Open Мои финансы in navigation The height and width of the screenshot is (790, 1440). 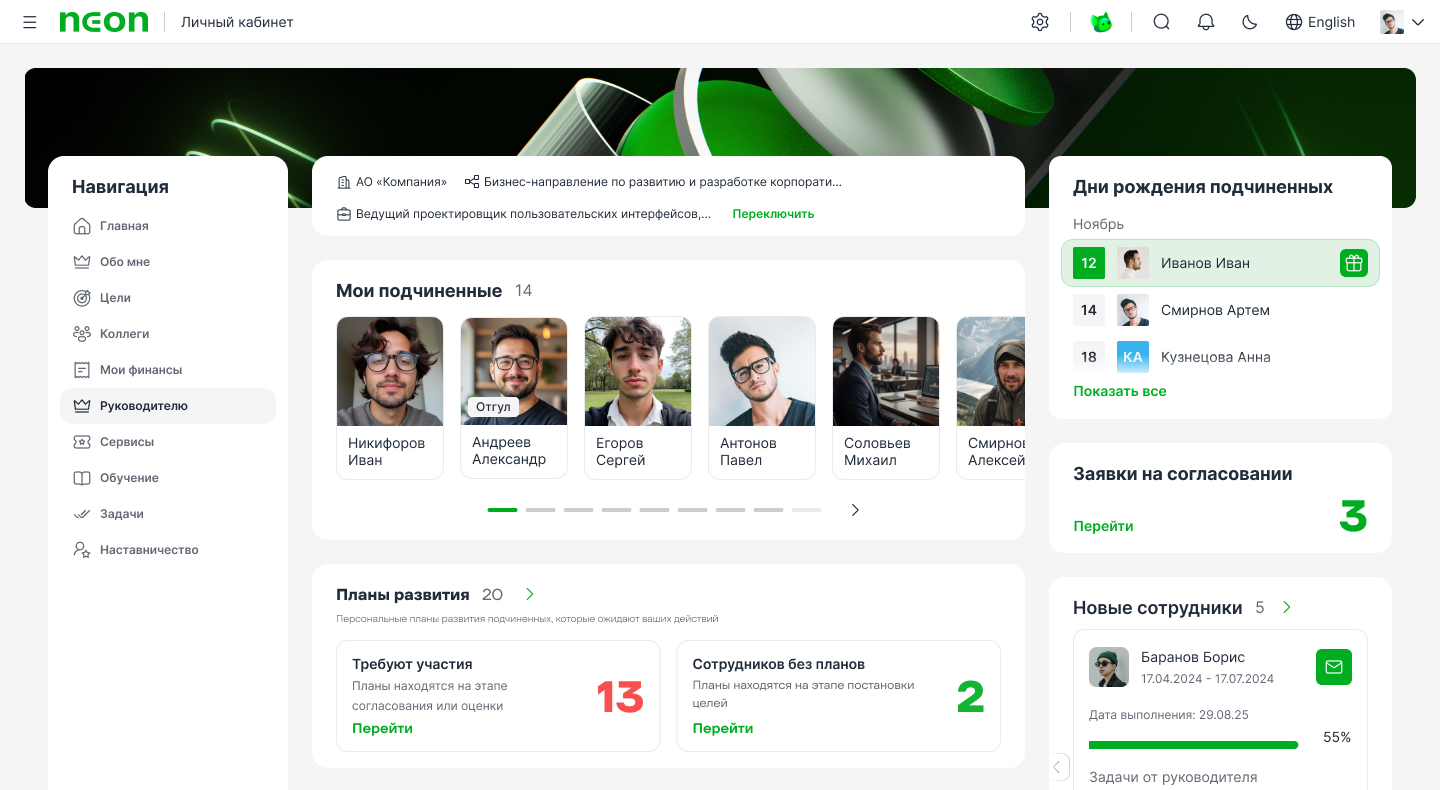pyautogui.click(x=141, y=370)
